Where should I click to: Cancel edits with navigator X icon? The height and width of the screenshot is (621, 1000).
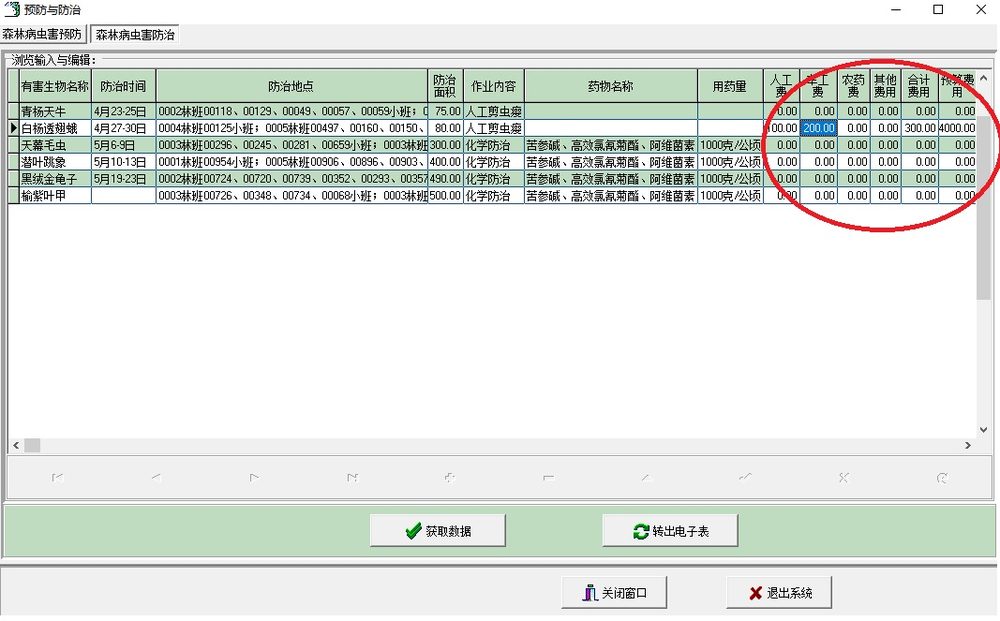(x=843, y=478)
